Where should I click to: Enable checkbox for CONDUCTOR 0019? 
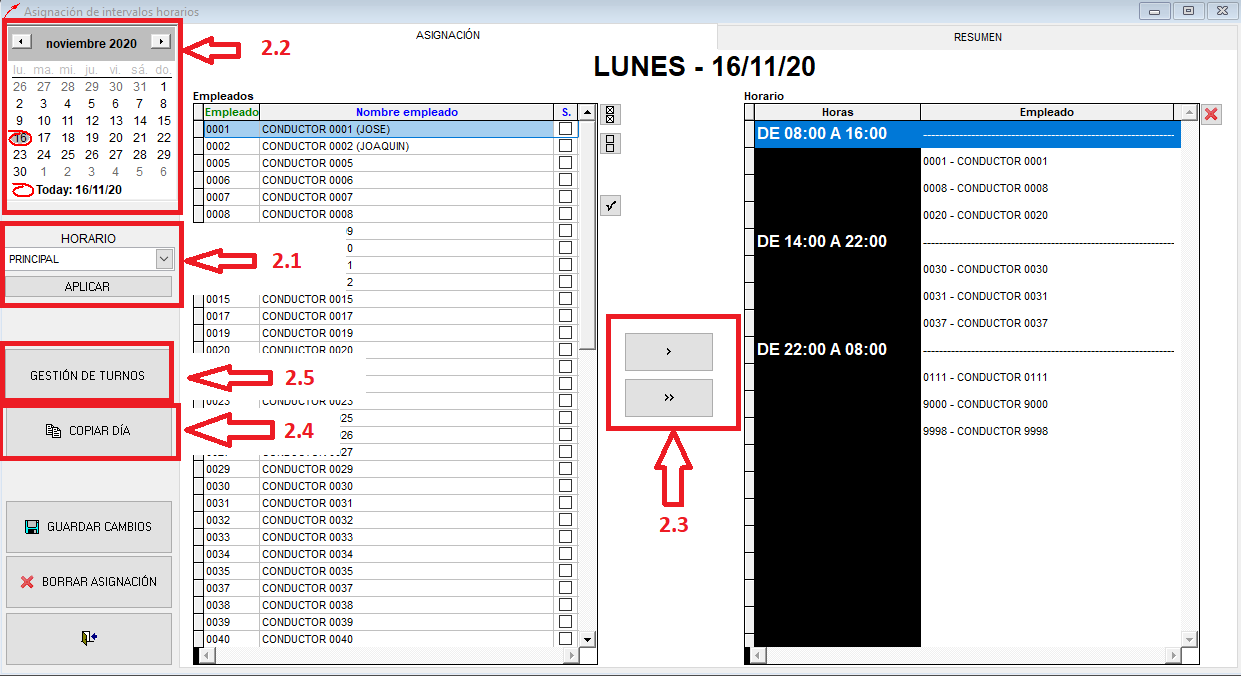click(x=566, y=333)
